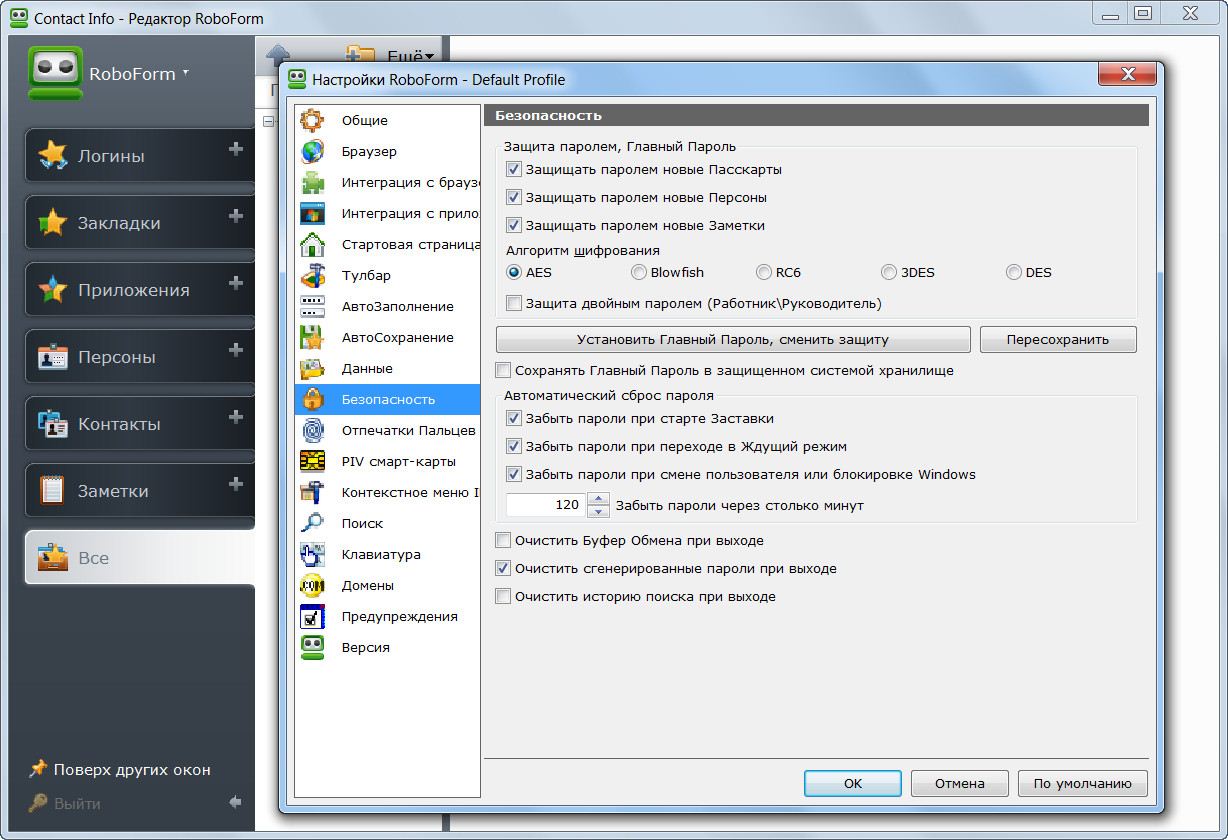Click the Клавиатура icon
The image size is (1228, 840).
(313, 554)
